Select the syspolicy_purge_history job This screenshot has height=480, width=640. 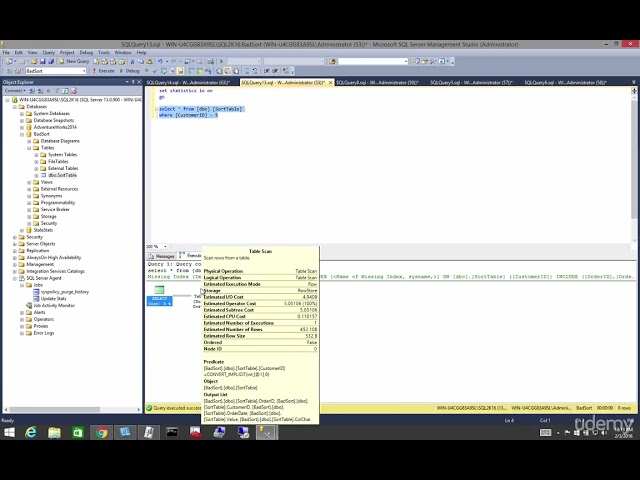pyautogui.click(x=64, y=292)
